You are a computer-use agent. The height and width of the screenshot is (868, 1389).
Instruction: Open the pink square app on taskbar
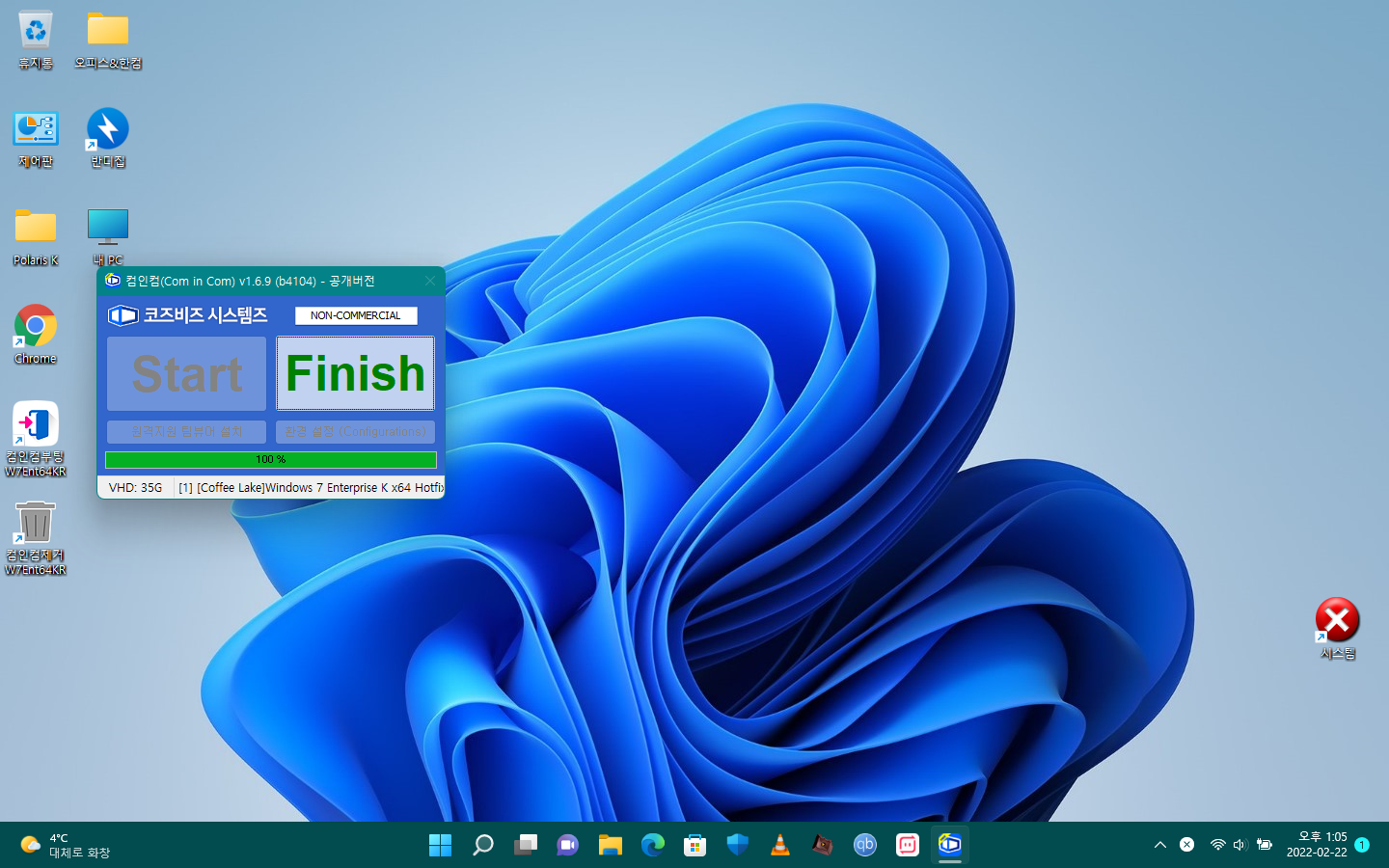coord(908,845)
